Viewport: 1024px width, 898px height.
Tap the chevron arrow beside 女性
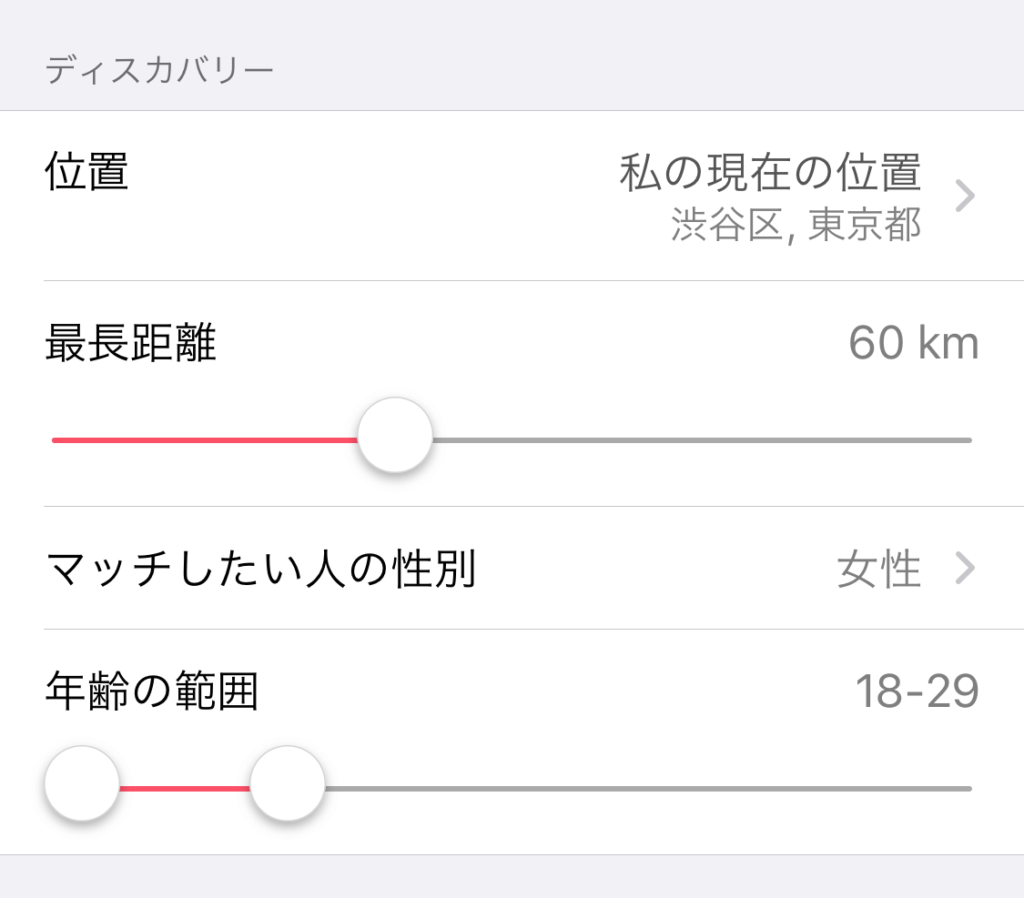tap(964, 569)
